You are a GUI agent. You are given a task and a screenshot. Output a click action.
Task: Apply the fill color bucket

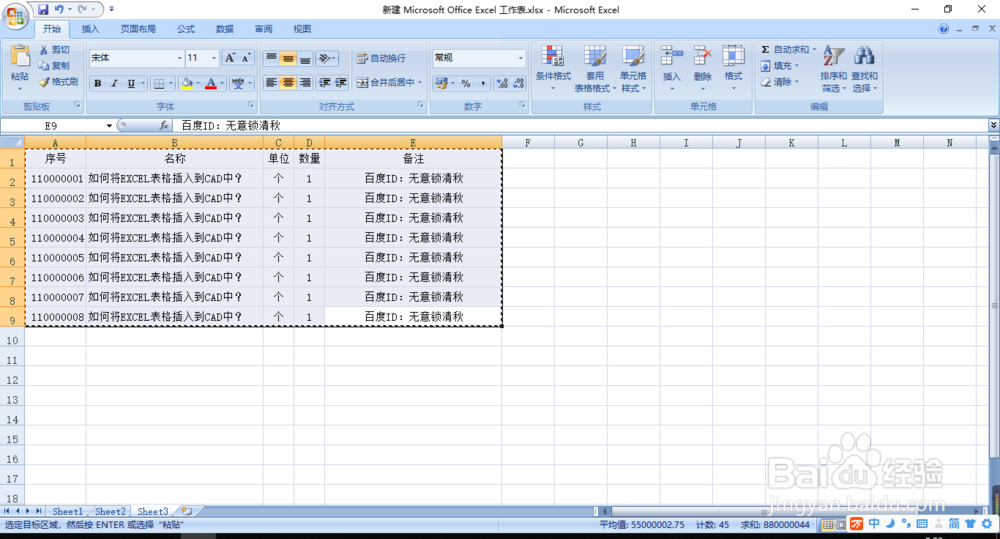click(x=187, y=83)
